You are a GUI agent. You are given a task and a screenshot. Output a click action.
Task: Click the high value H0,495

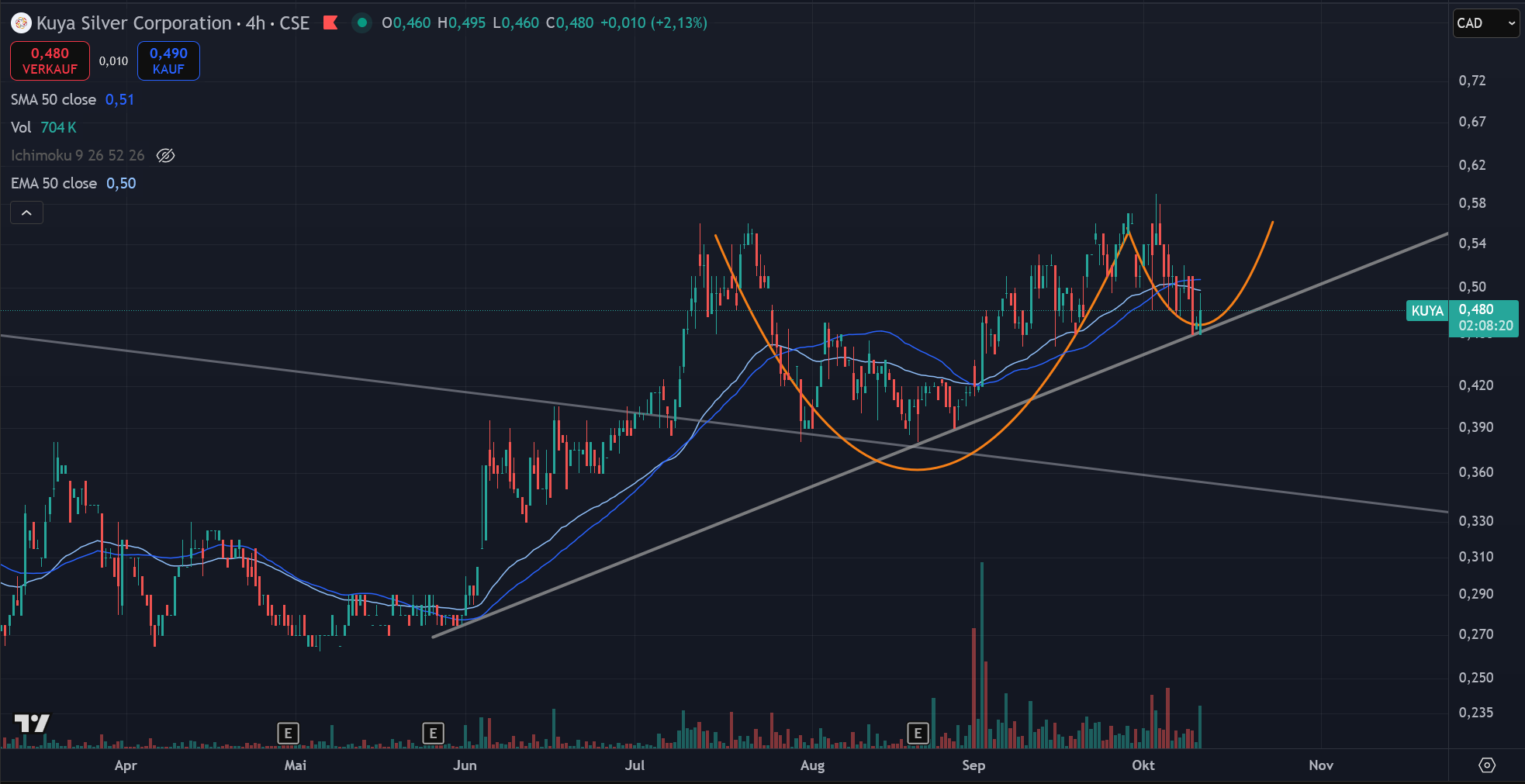point(462,23)
